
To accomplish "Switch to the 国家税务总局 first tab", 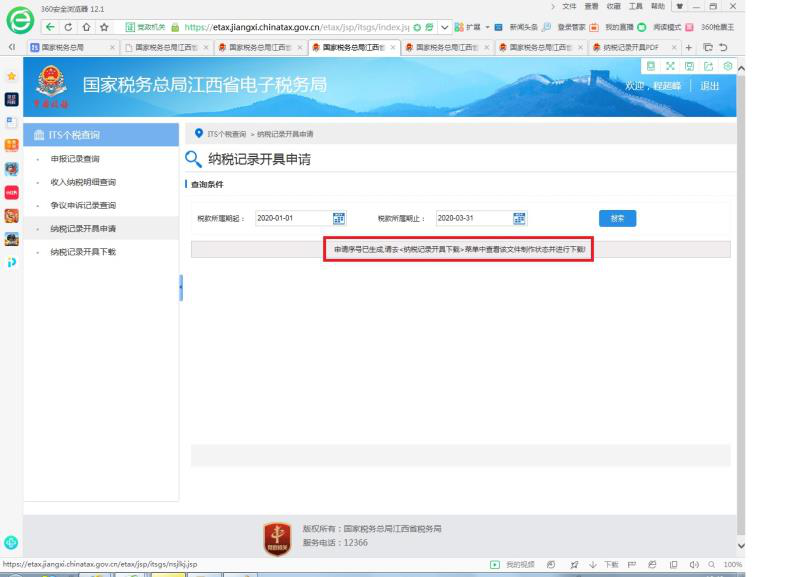I will coord(71,47).
